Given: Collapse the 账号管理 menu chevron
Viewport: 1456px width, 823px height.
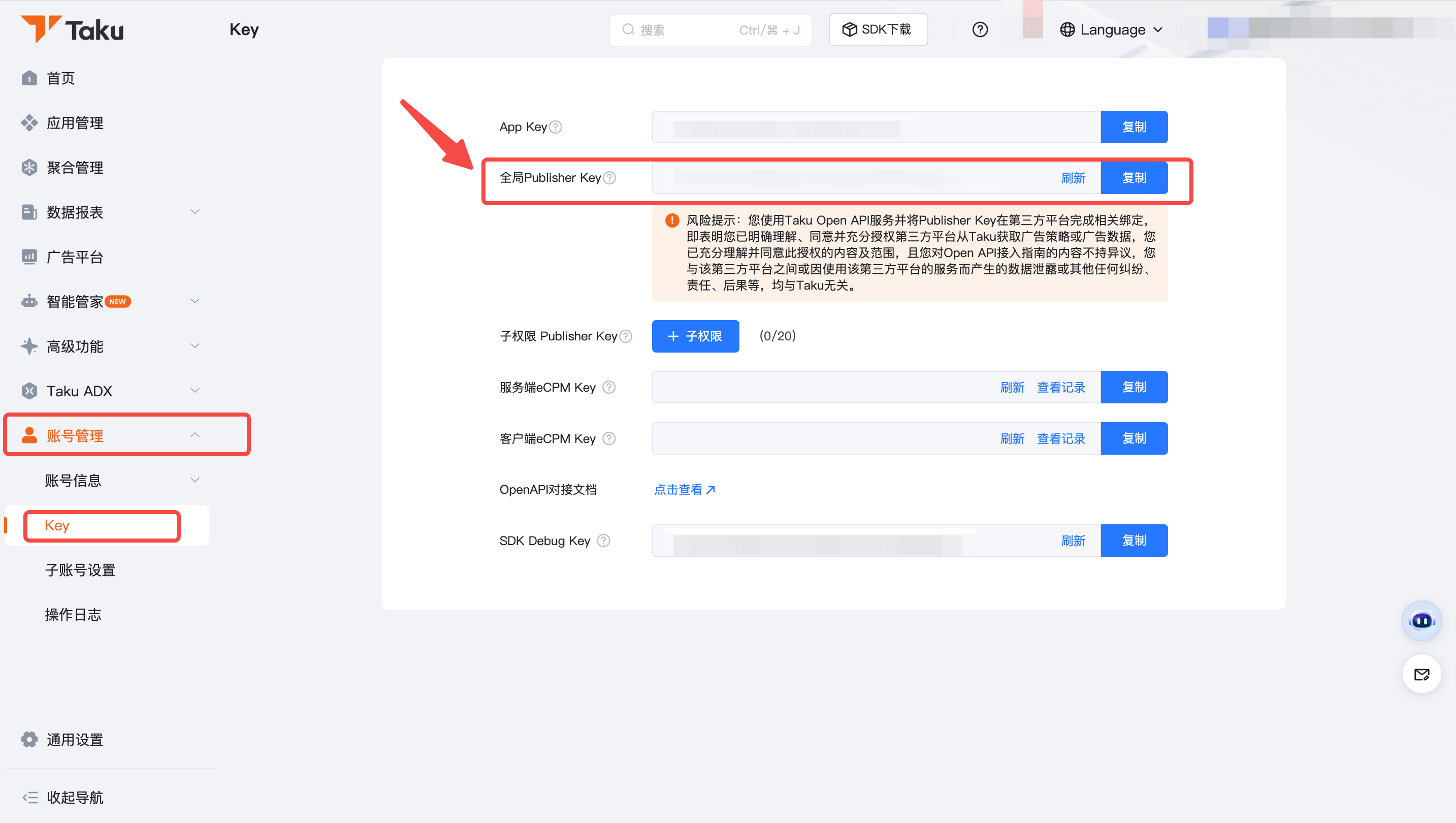Looking at the screenshot, I should click(195, 435).
